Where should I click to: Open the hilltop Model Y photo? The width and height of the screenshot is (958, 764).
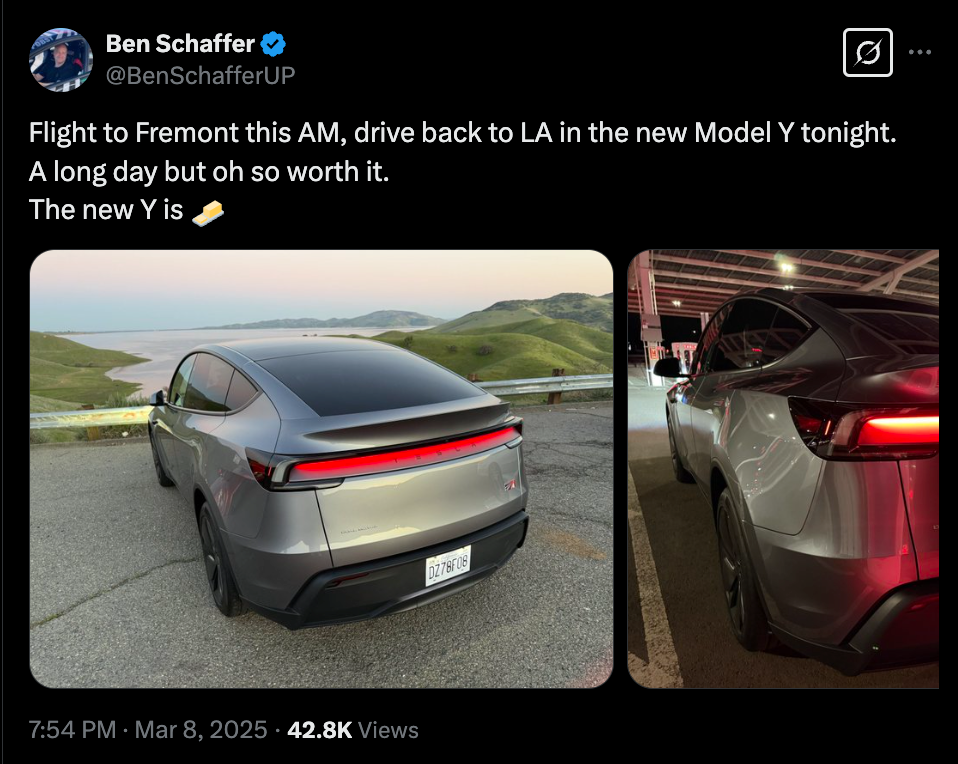pos(321,468)
